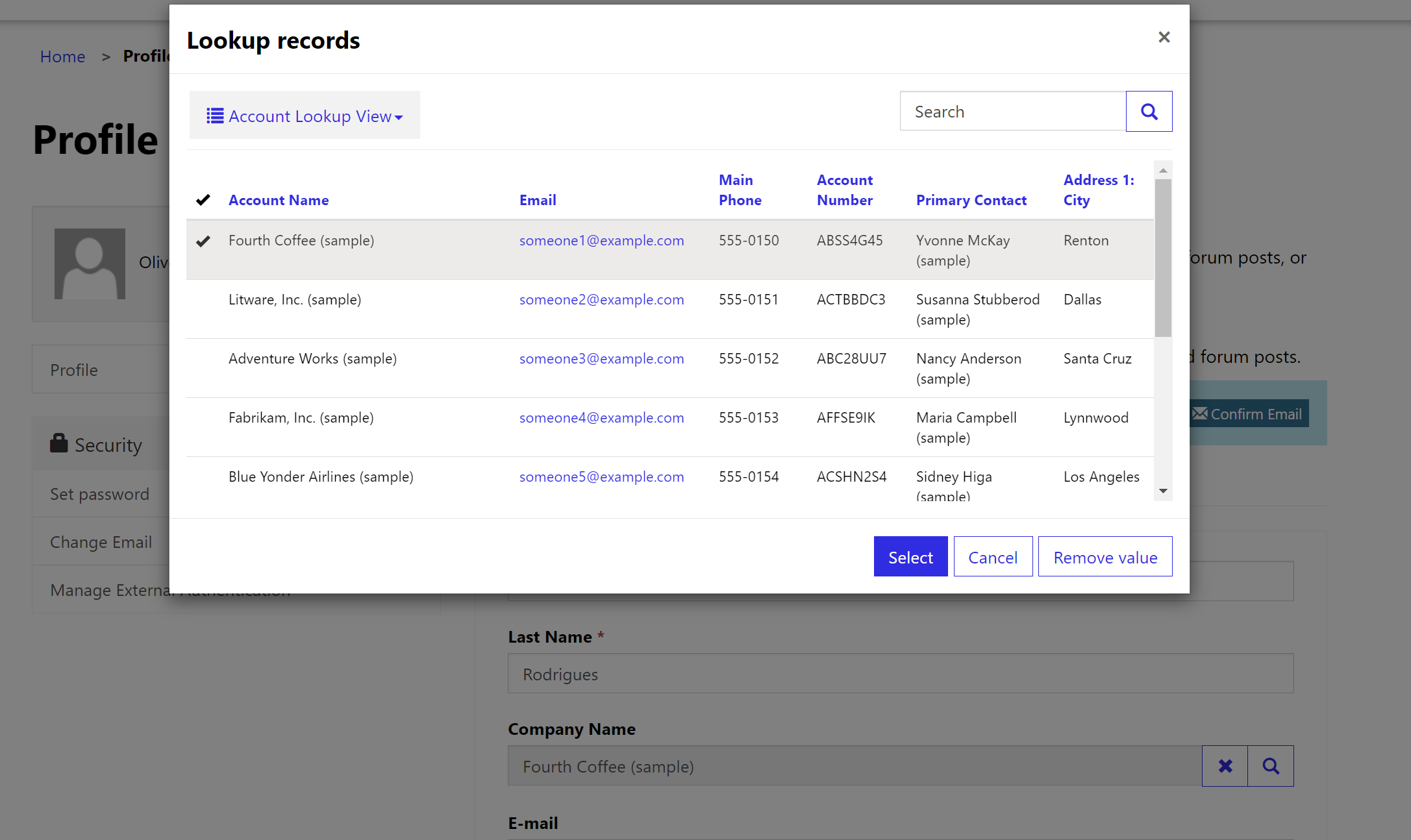
Task: Clear Company Name using the X icon
Action: (x=1225, y=766)
